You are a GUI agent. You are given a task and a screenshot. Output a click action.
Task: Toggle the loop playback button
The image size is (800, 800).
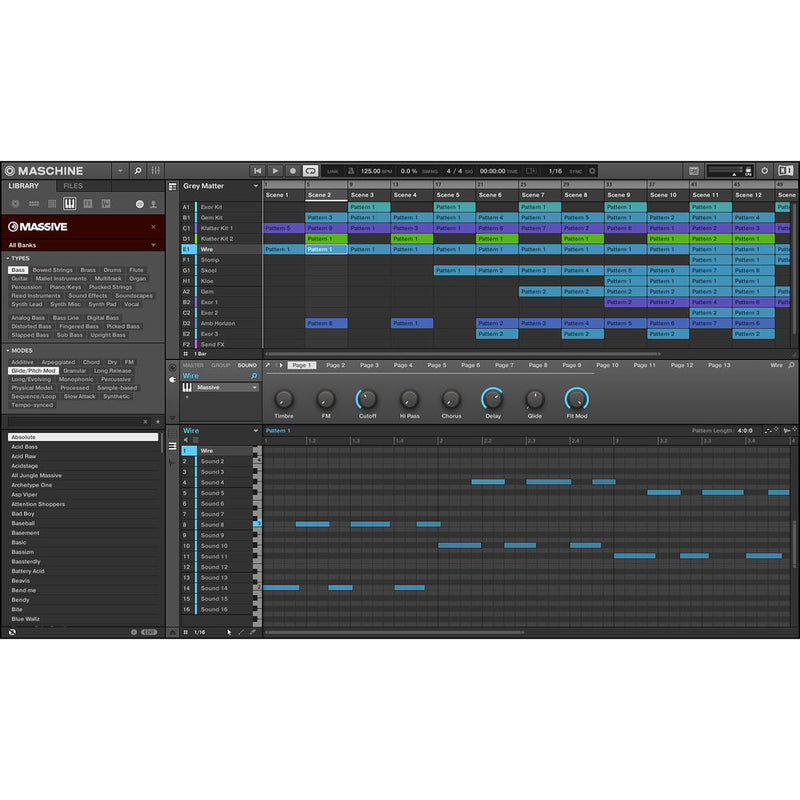pyautogui.click(x=310, y=170)
